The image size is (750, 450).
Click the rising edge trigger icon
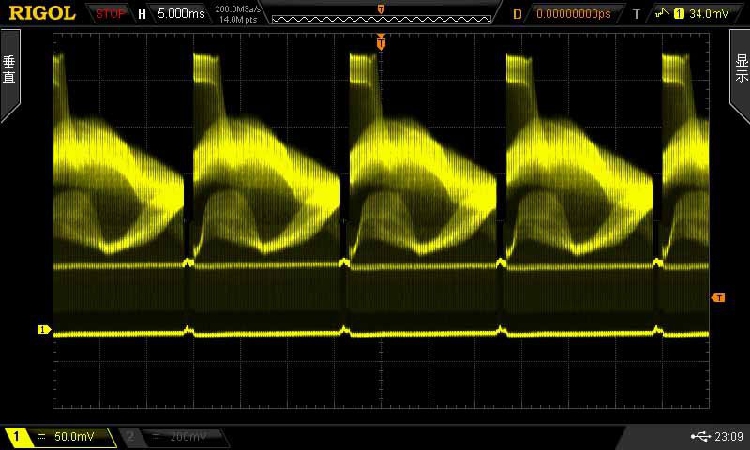click(660, 14)
